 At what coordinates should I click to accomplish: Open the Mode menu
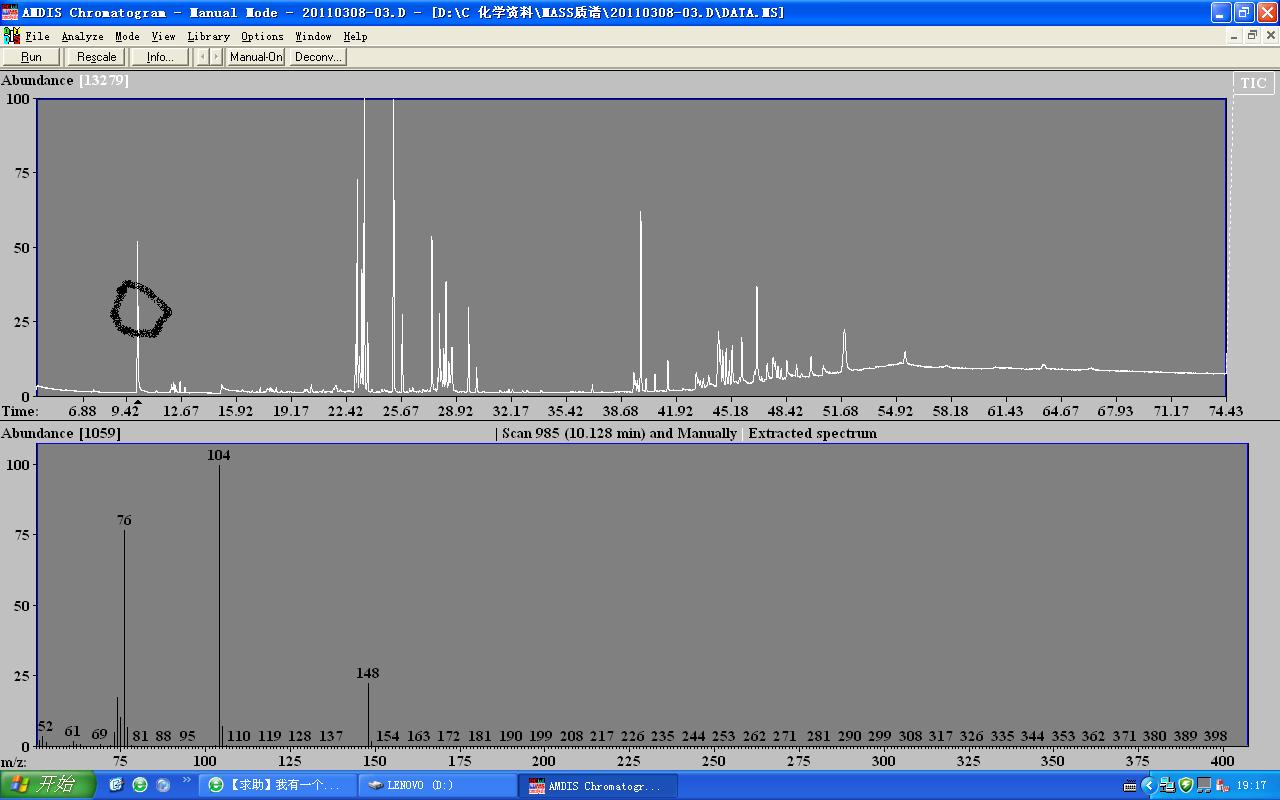coord(127,36)
